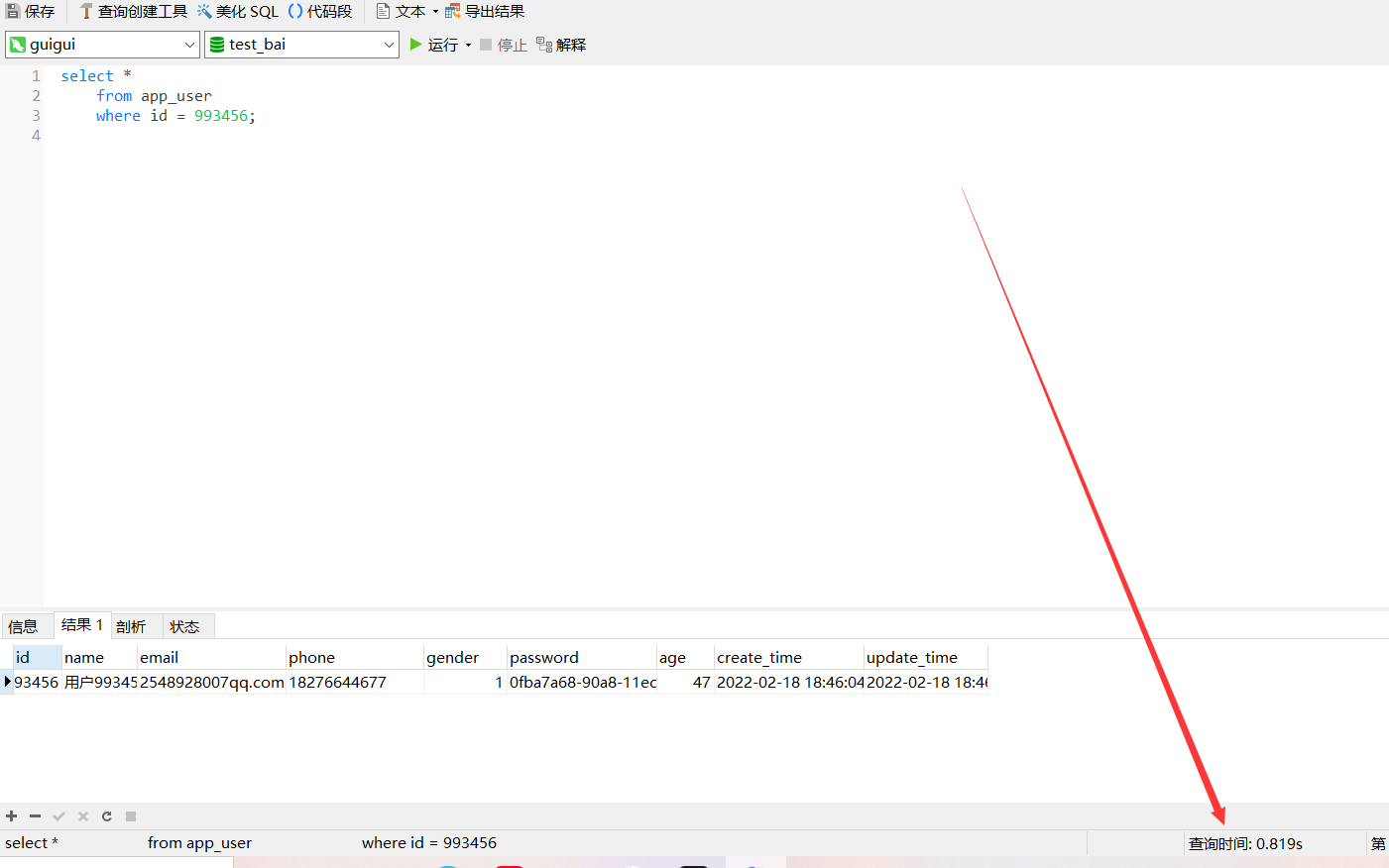Viewport: 1389px width, 868px height.
Task: Click Beautify SQL (美化 SQL)
Action: 238,11
